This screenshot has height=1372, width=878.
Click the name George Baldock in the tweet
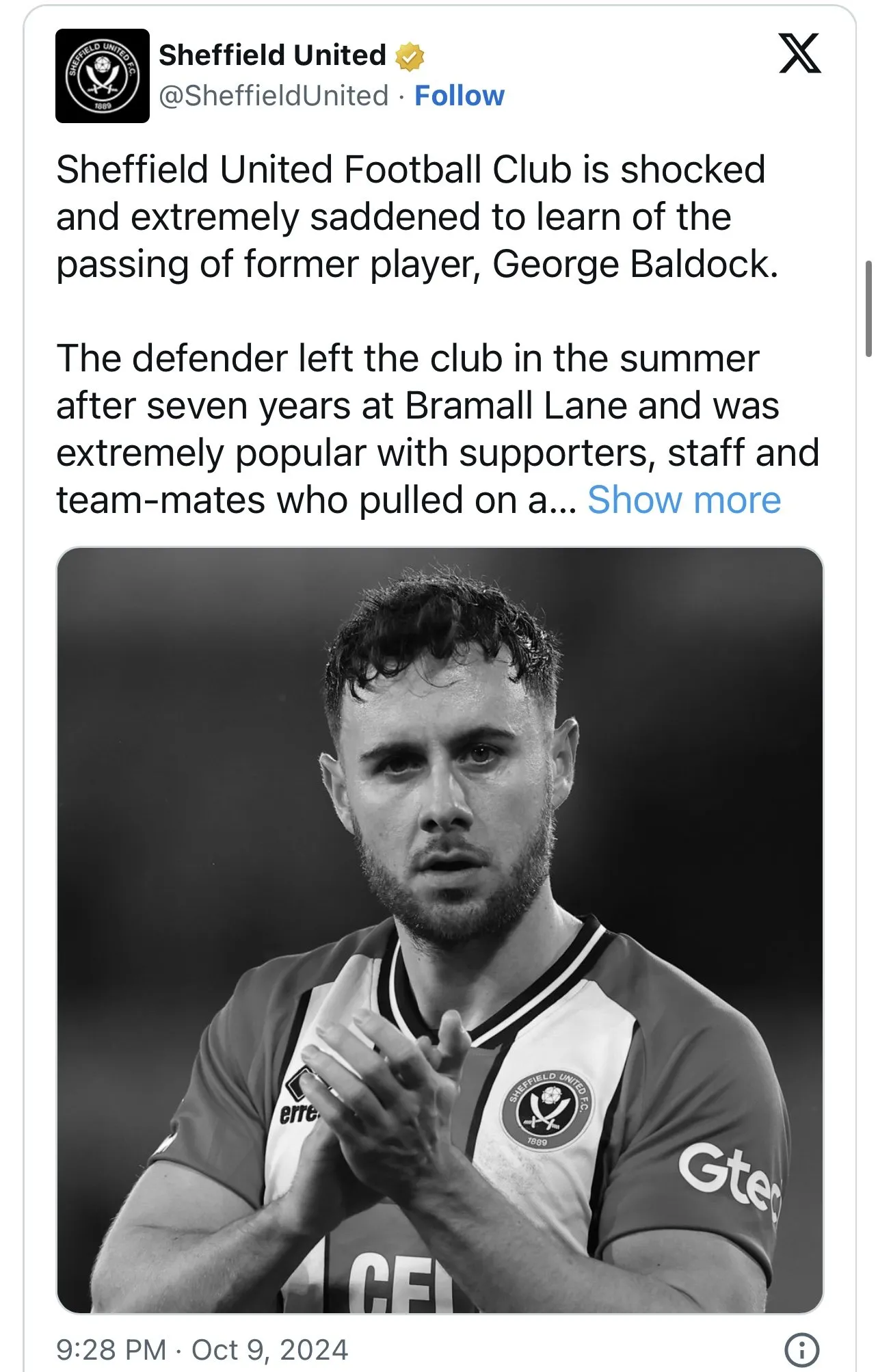635,264
